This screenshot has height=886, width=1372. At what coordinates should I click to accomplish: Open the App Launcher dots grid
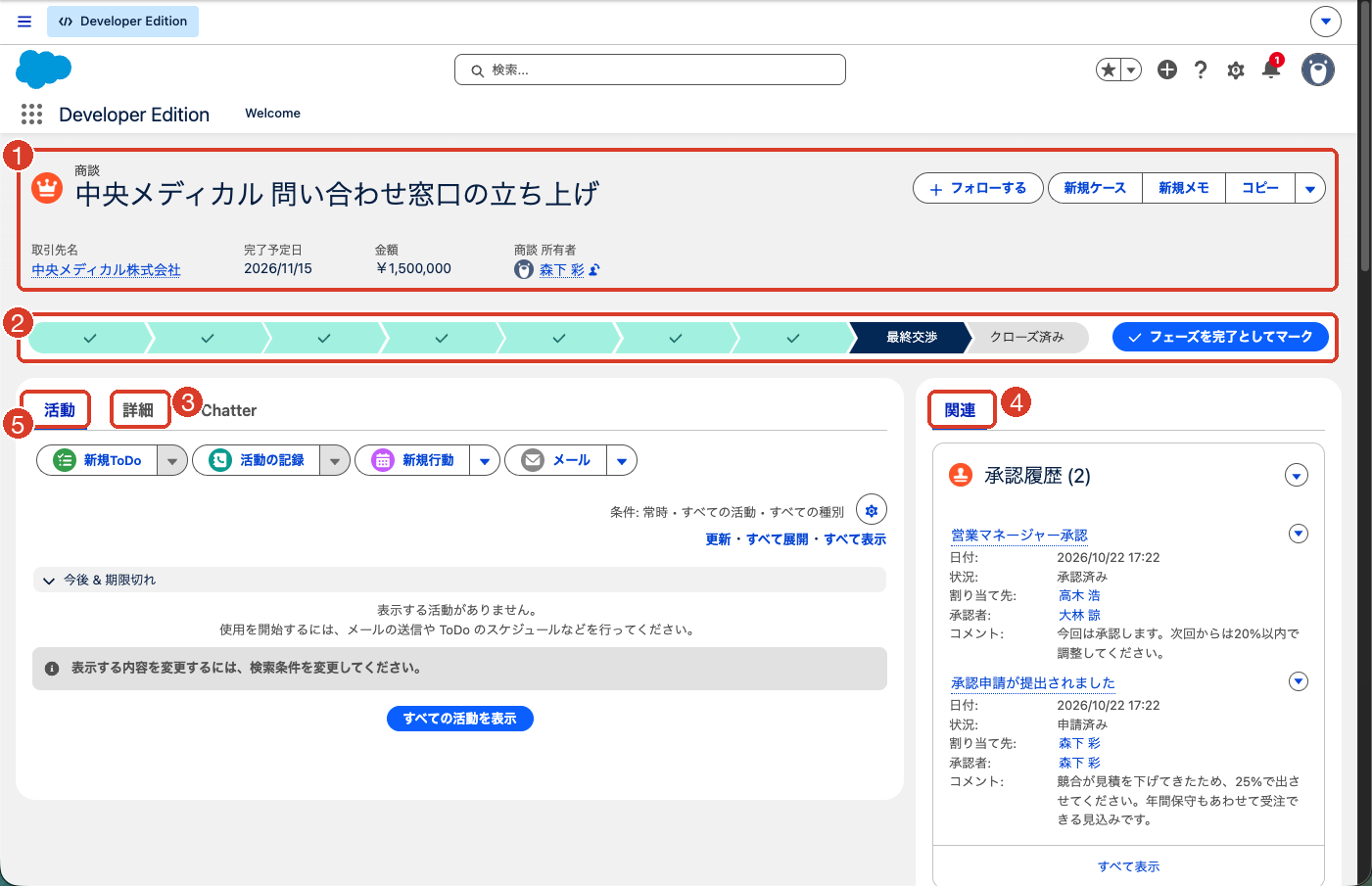tap(31, 115)
